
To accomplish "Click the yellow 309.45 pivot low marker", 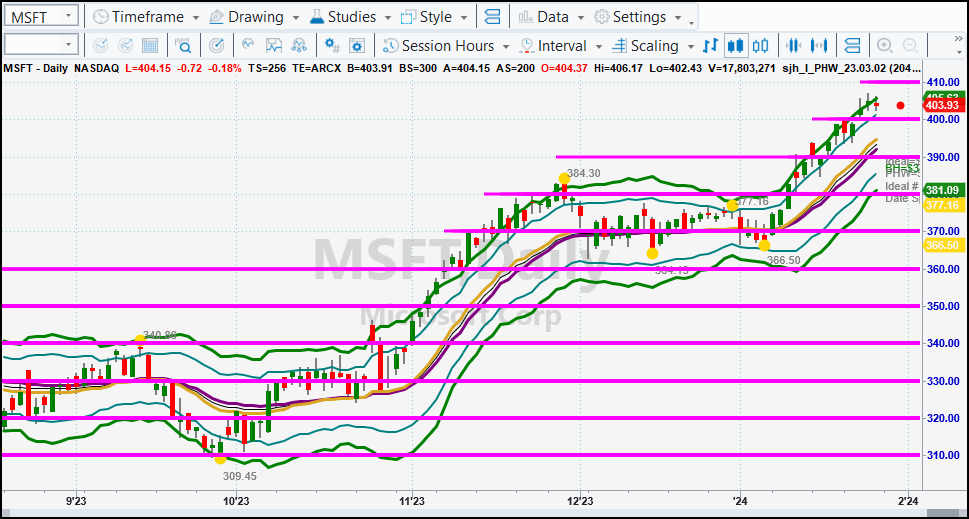I will click(x=220, y=458).
